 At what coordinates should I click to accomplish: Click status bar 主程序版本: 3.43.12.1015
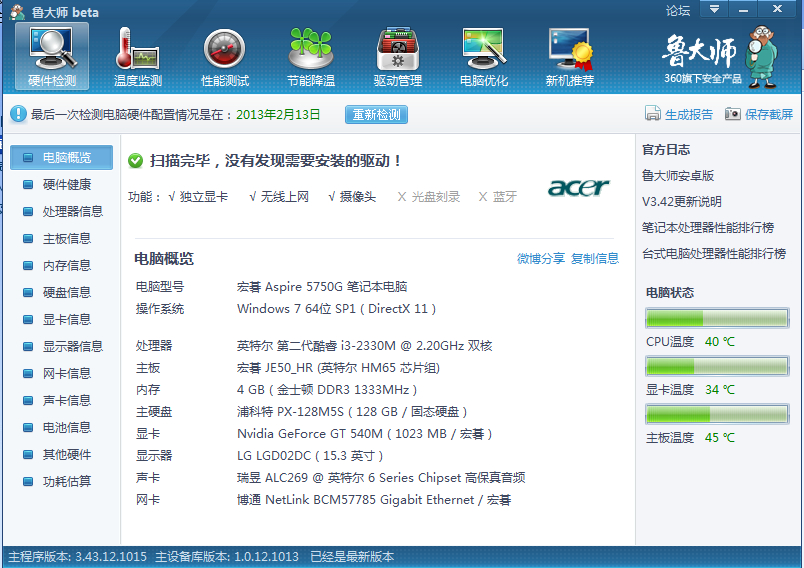77,557
